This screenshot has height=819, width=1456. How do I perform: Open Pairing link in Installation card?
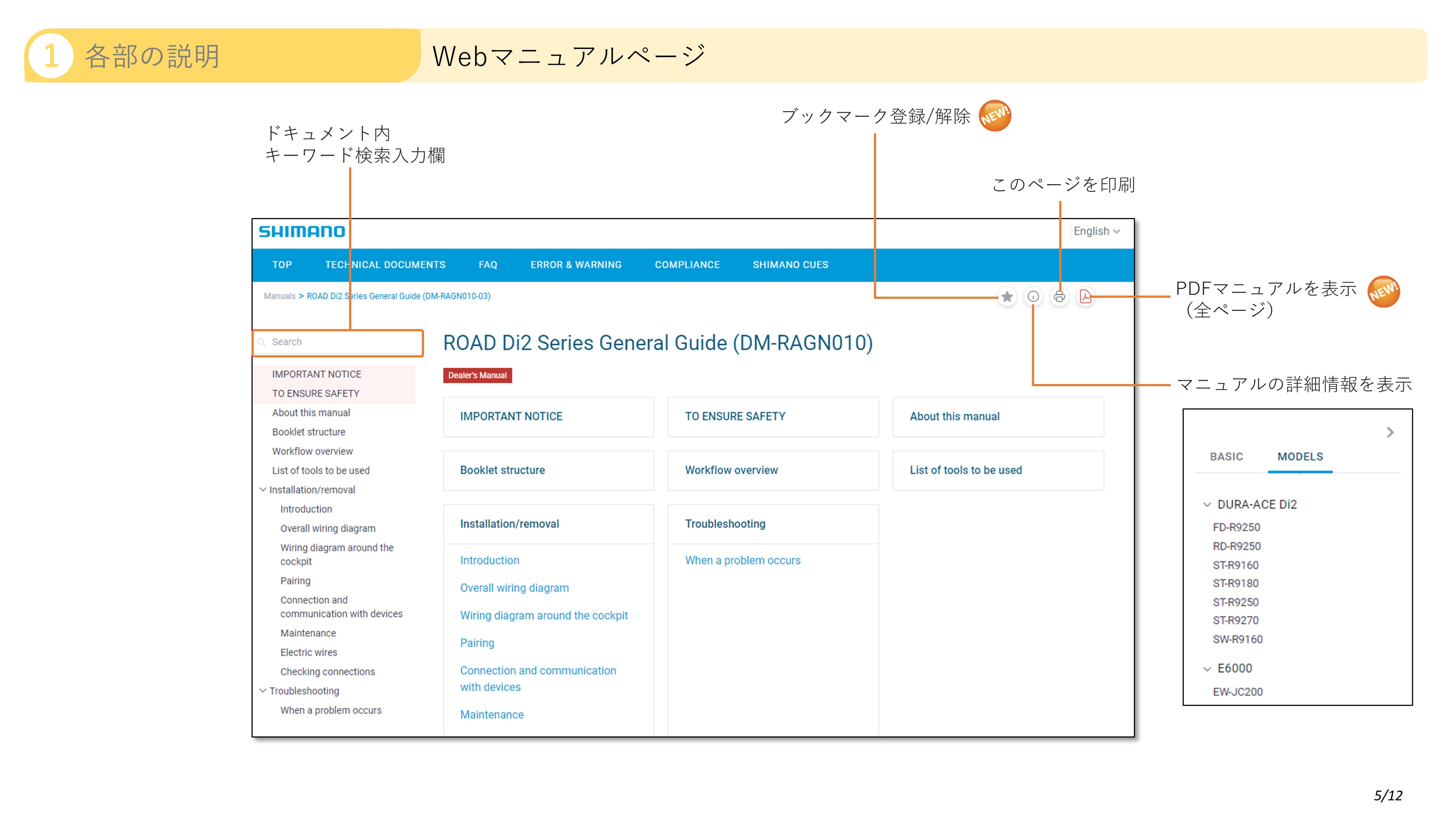point(477,643)
